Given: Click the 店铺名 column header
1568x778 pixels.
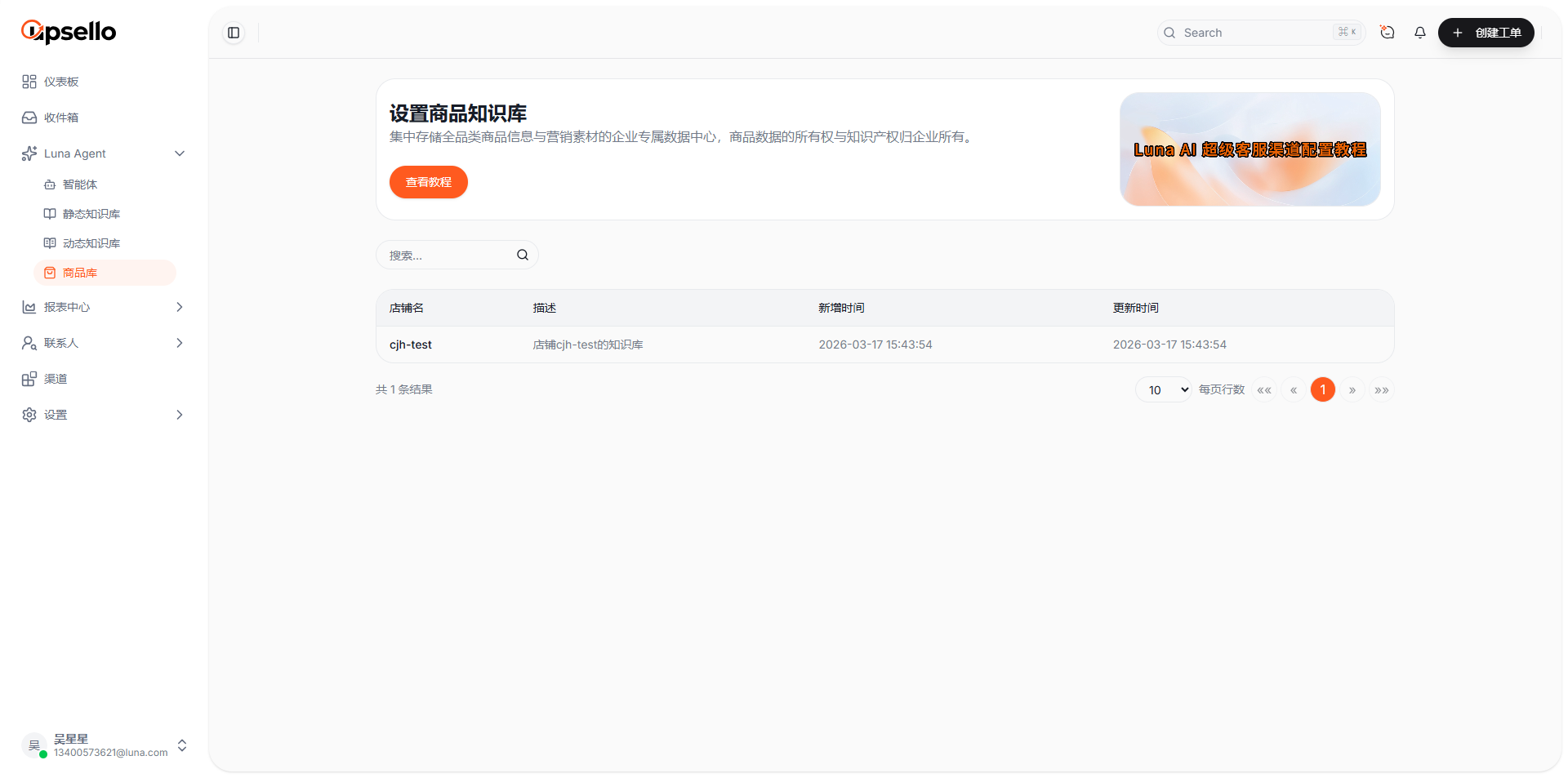Looking at the screenshot, I should click(x=407, y=308).
